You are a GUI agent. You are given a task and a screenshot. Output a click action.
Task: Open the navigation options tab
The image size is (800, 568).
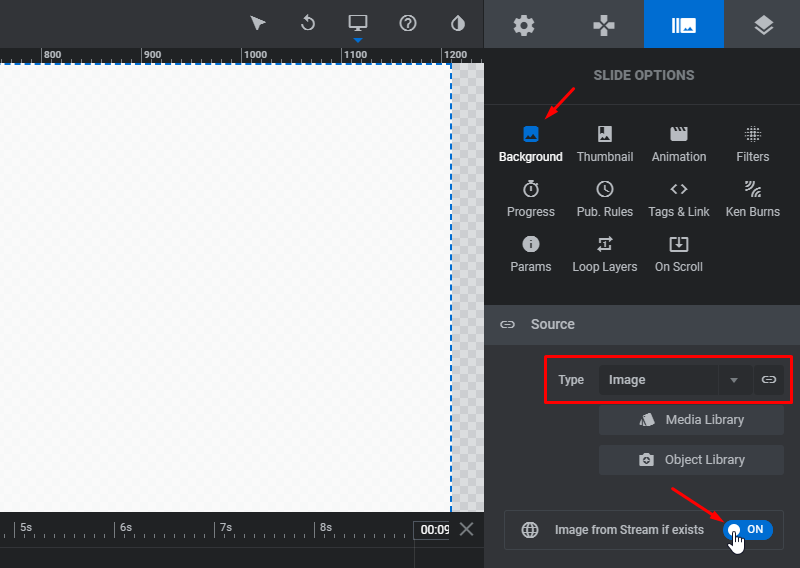click(x=604, y=24)
